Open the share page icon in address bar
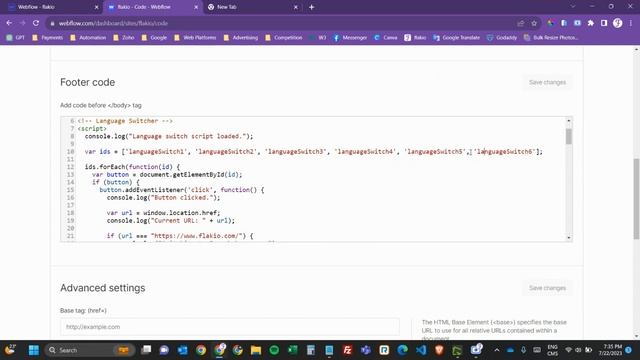Viewport: 640px width, 360px height. tap(520, 23)
